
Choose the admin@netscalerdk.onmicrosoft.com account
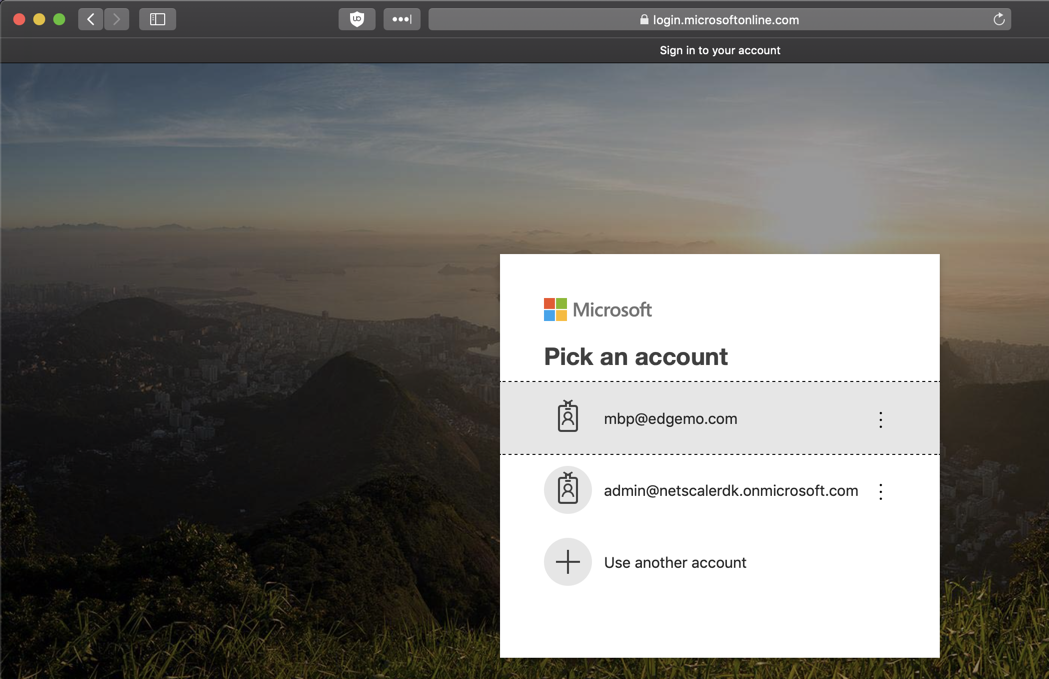coord(720,490)
